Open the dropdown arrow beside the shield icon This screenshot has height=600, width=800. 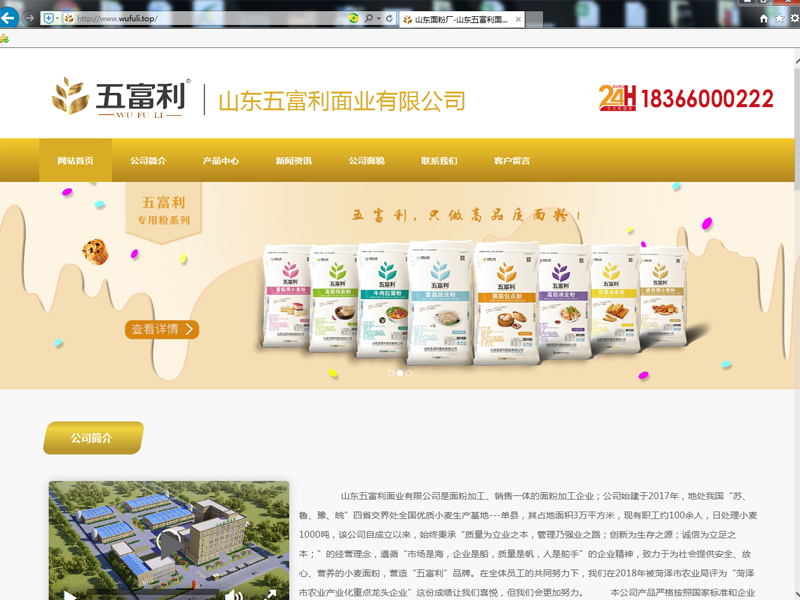point(57,19)
